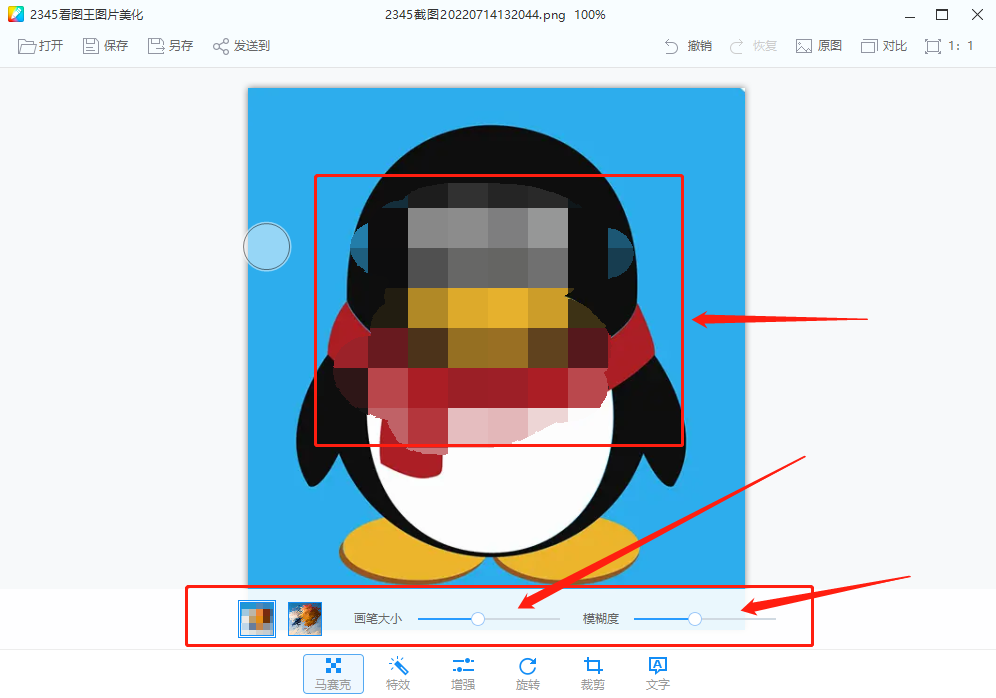Click the 2345看图王 app logo
This screenshot has height=698, width=996.
14,14
